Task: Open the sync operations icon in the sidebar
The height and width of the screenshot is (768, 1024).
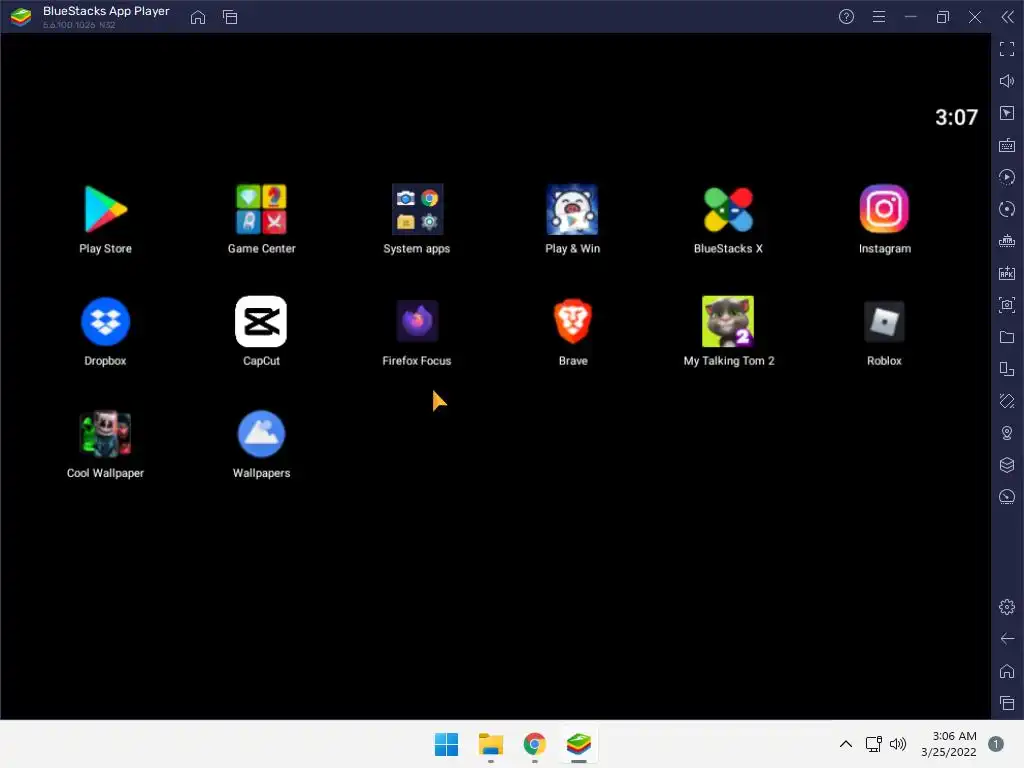Action: [x=1007, y=209]
